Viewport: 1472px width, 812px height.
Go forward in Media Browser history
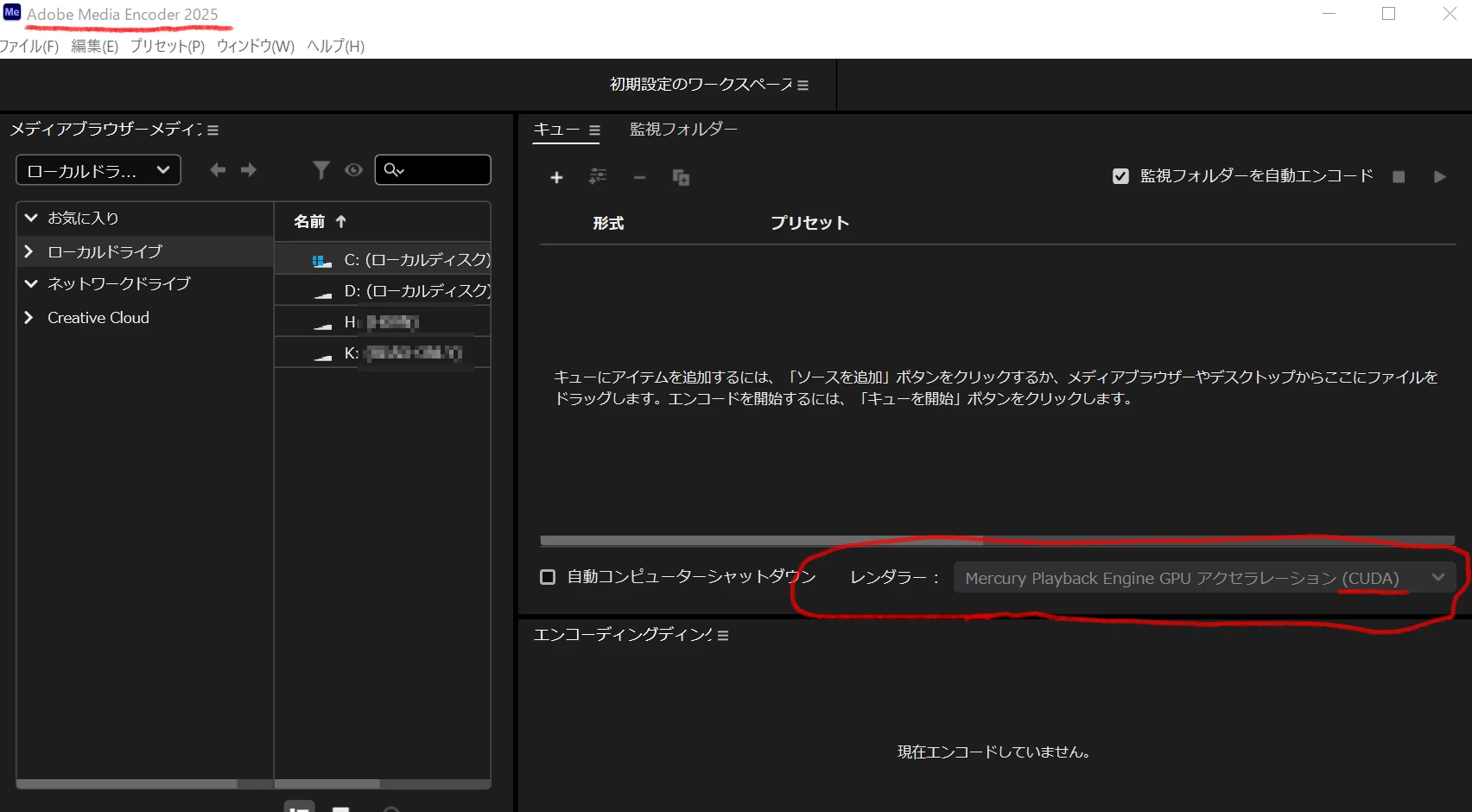click(x=249, y=170)
